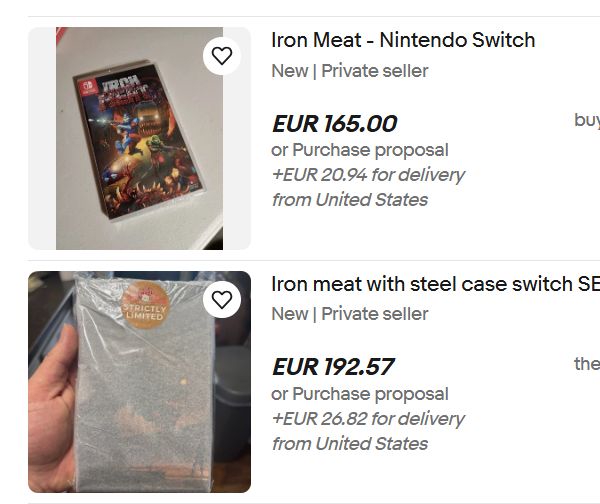Click the EUR 192.57 price
The width and height of the screenshot is (600, 504).
tap(333, 367)
